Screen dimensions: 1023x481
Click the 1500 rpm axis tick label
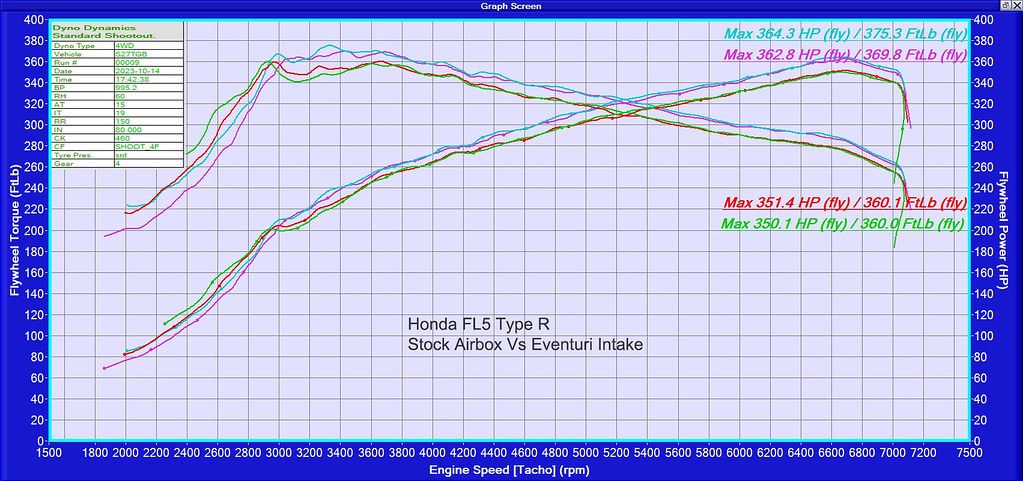tap(50, 452)
